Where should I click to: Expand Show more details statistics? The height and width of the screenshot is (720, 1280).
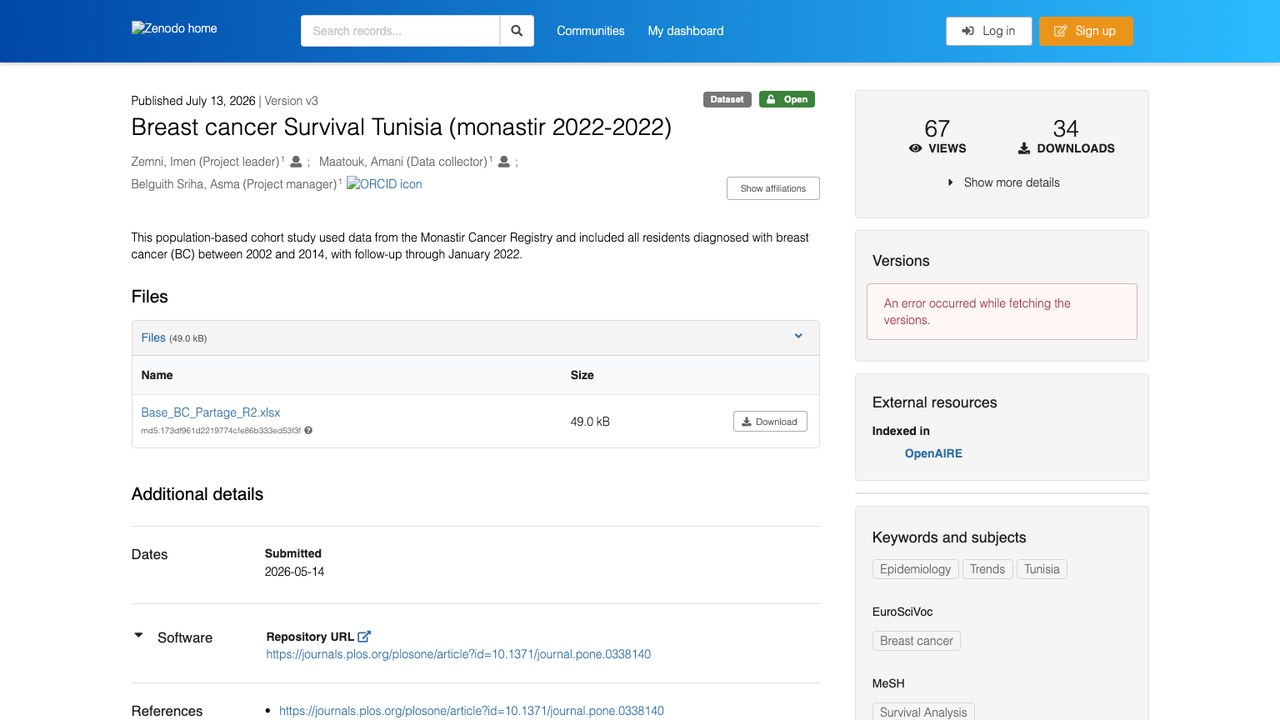click(x=1002, y=182)
